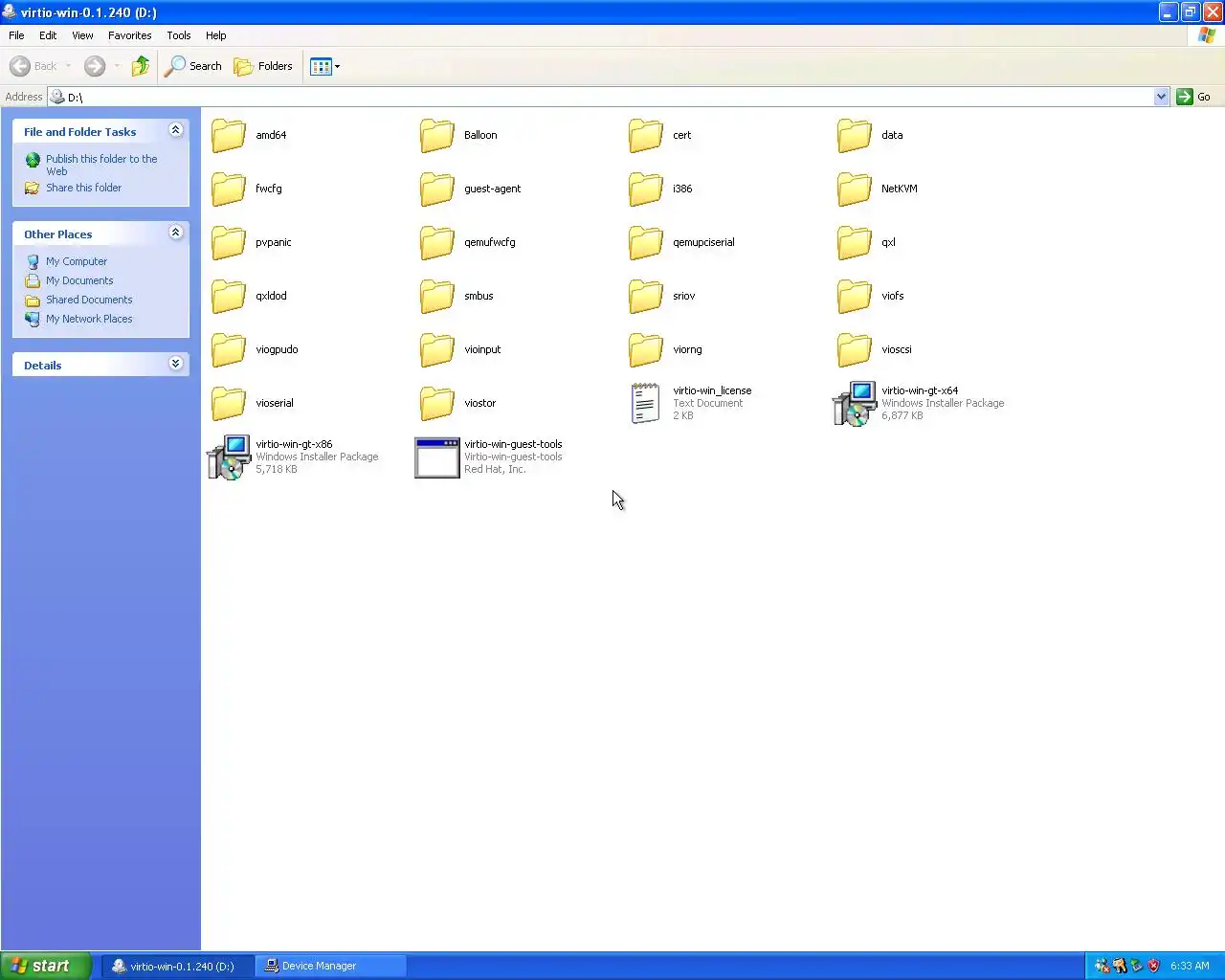
Task: Open the View menu
Action: (82, 35)
